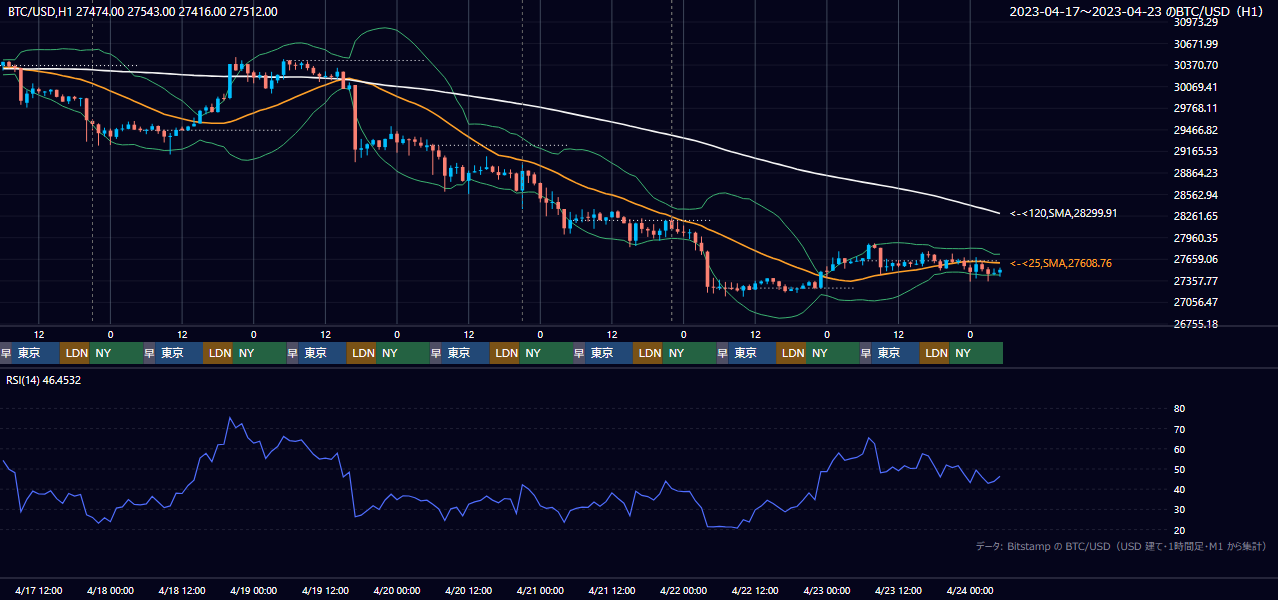Select the 4/22 12:00 date label
This screenshot has width=1278, height=600.
(755, 590)
